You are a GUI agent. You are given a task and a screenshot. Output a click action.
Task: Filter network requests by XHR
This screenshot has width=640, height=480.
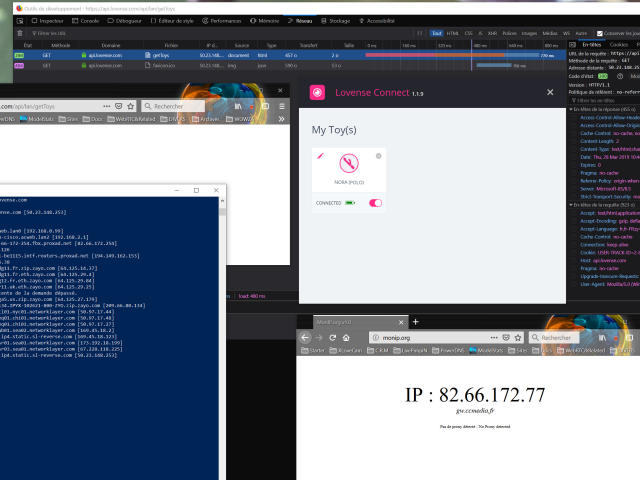pyautogui.click(x=494, y=33)
